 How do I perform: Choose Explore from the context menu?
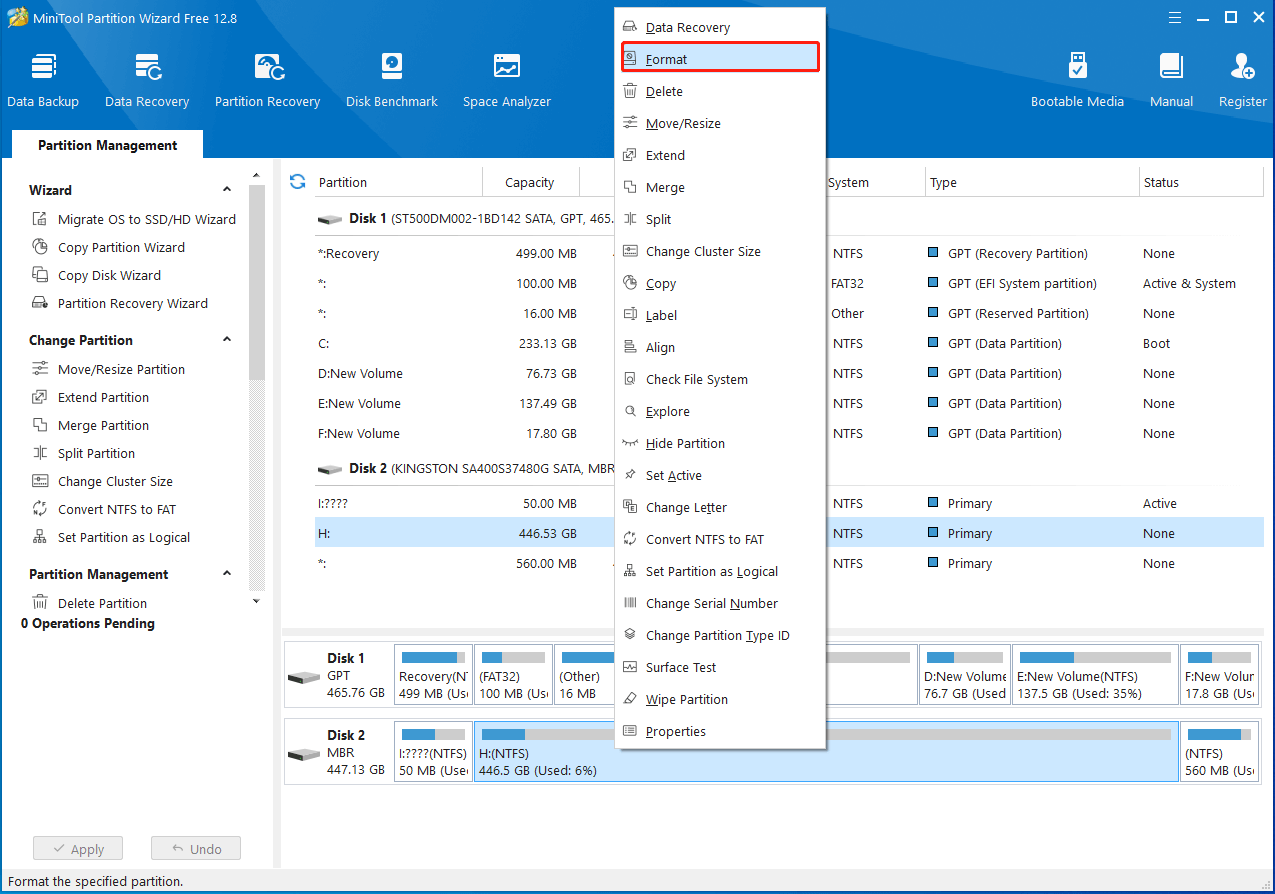pyautogui.click(x=720, y=411)
